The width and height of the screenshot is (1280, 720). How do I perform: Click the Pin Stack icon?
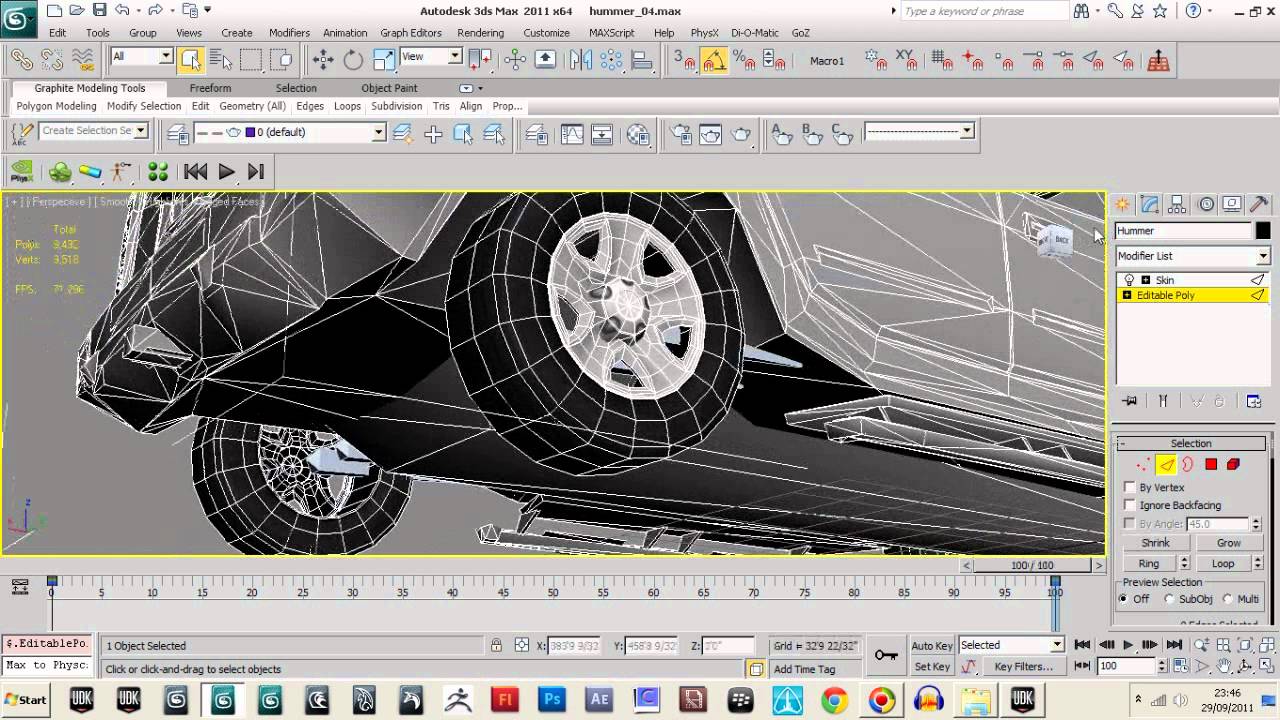tap(1130, 401)
